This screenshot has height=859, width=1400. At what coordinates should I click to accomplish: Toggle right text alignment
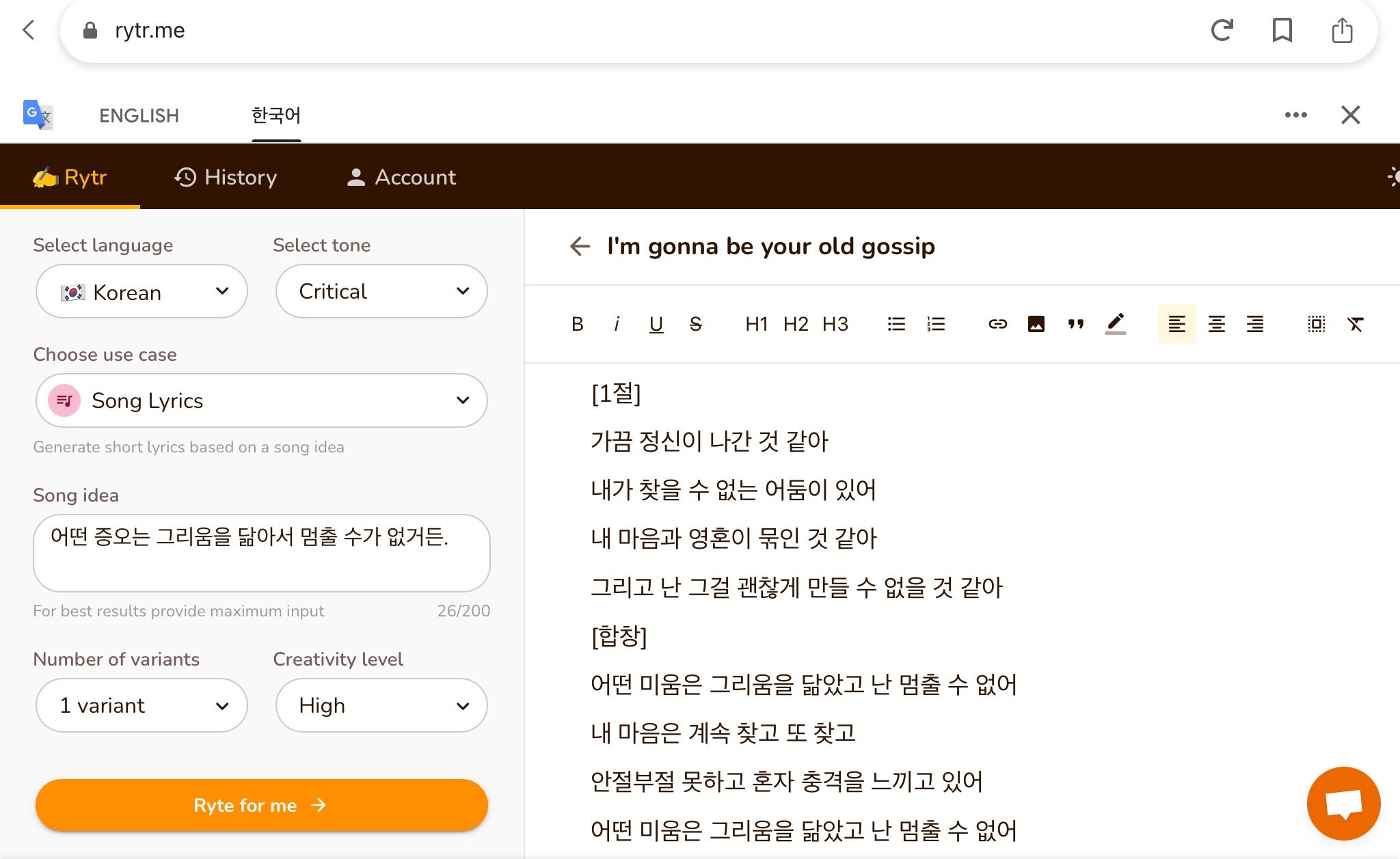[1255, 324]
